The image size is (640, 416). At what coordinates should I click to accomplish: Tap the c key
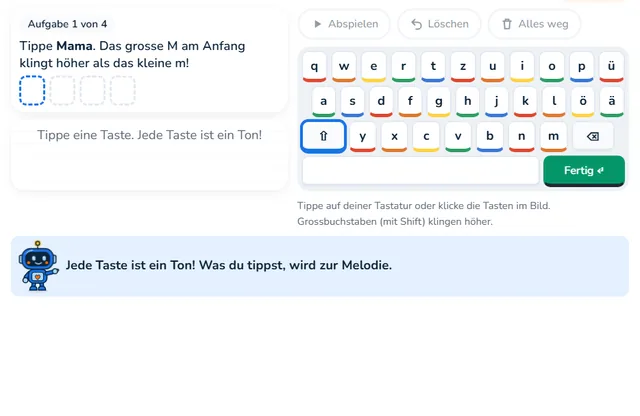point(426,136)
